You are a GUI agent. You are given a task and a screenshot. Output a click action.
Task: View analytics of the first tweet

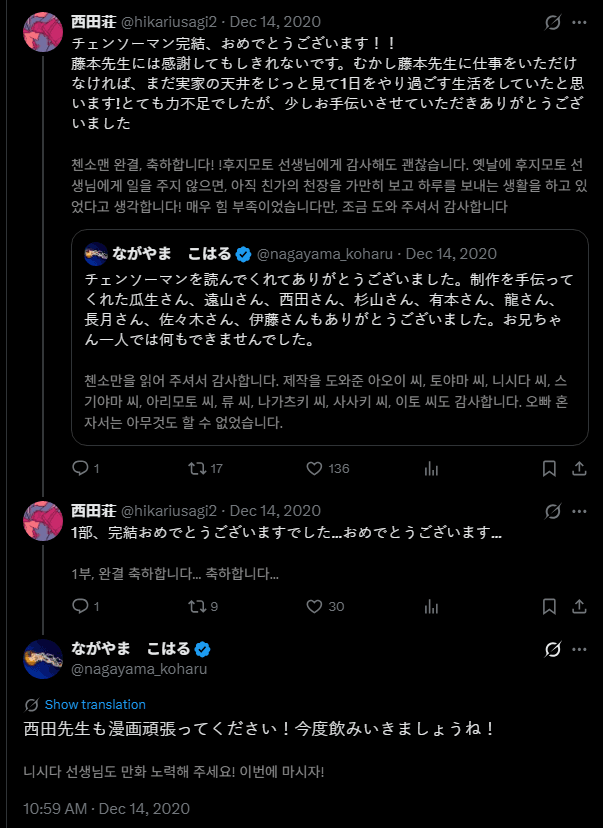431,468
